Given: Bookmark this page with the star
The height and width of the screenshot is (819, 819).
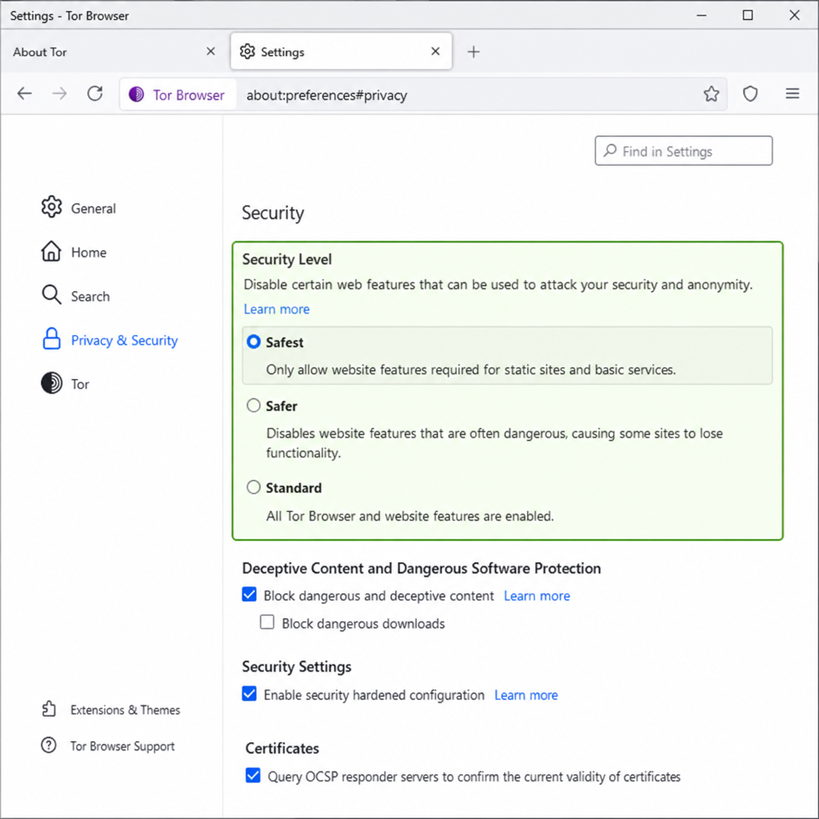Looking at the screenshot, I should pyautogui.click(x=711, y=94).
